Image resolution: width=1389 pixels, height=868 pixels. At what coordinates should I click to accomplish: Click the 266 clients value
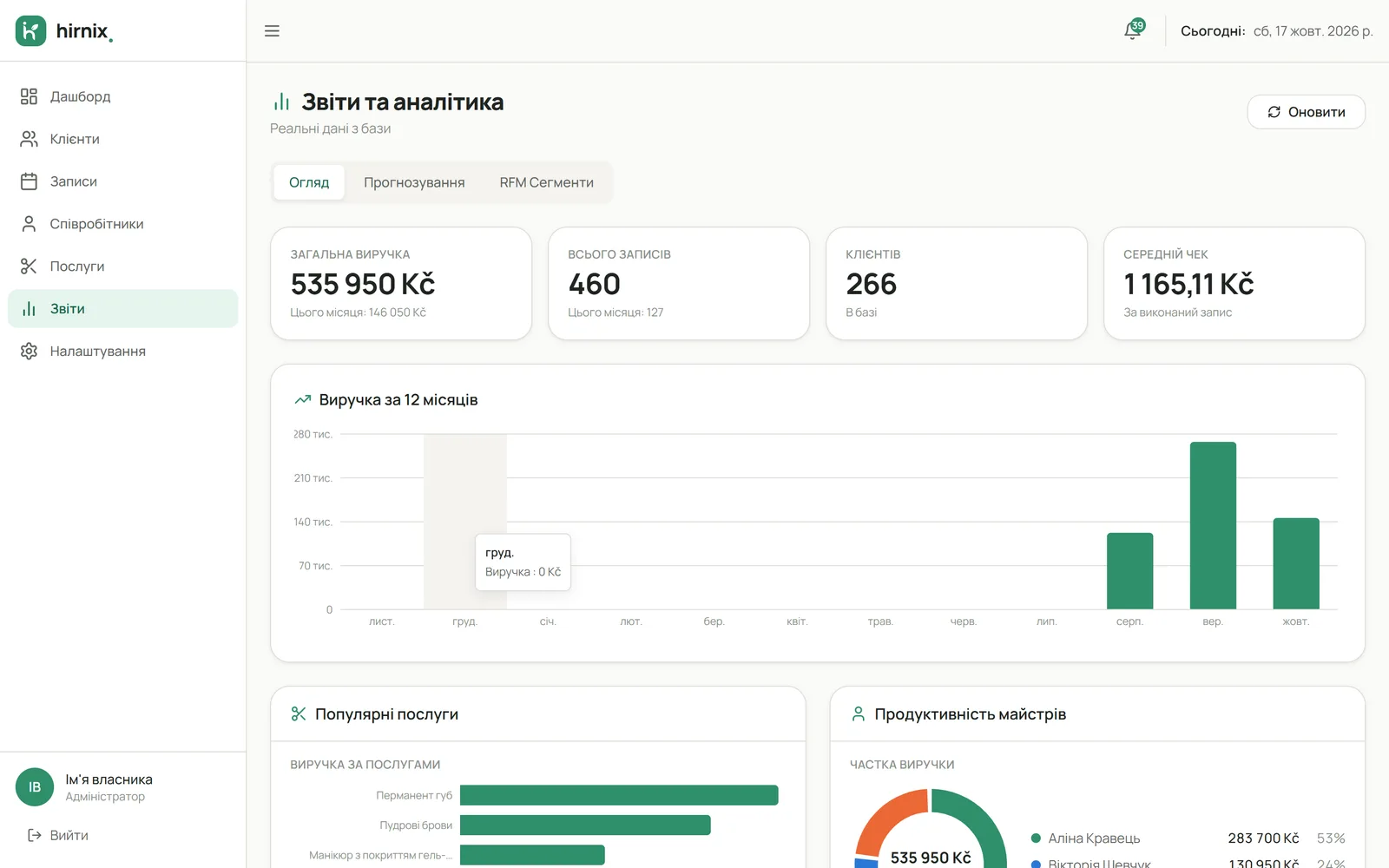(x=872, y=284)
